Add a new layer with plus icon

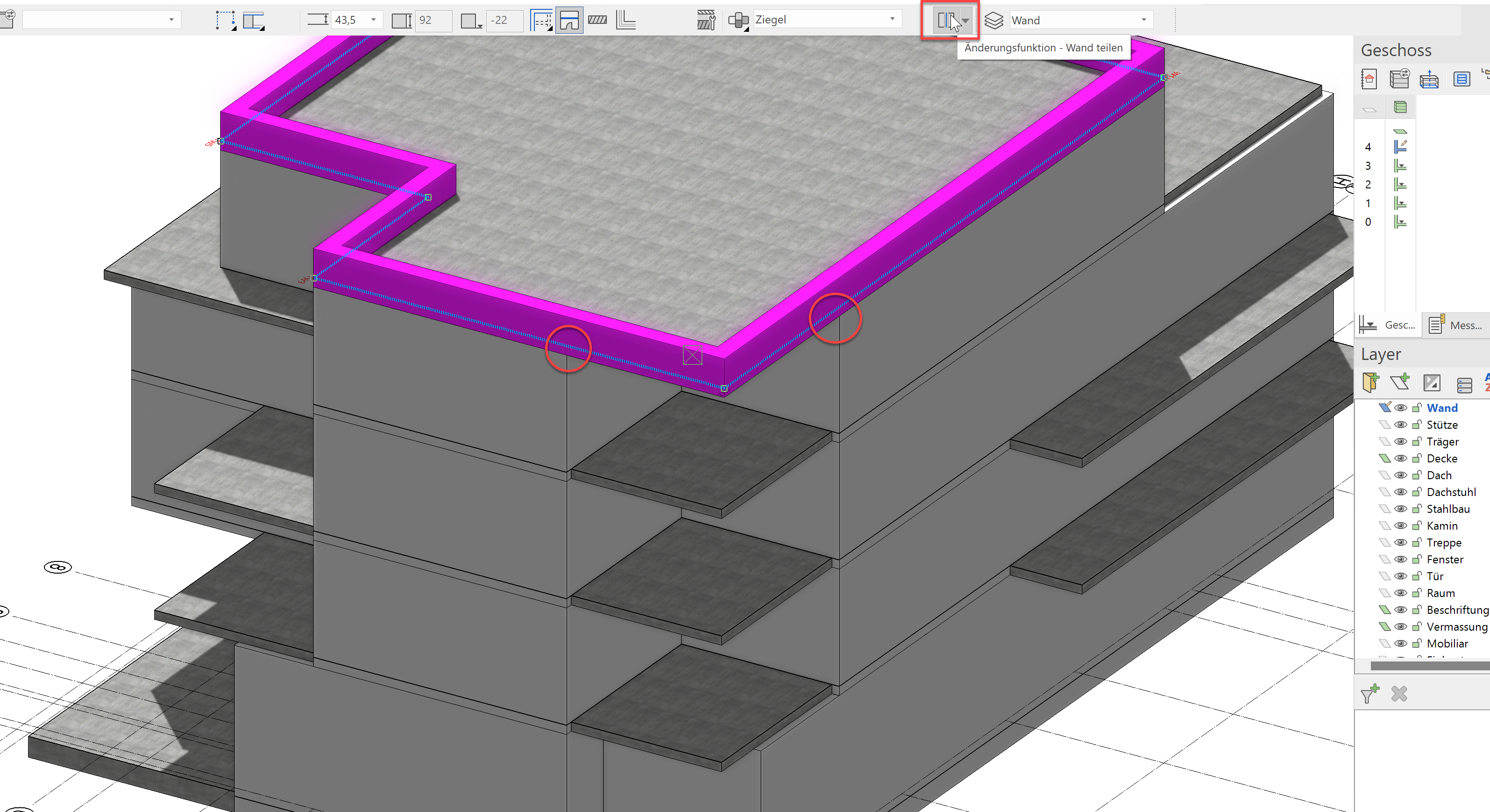1399,382
